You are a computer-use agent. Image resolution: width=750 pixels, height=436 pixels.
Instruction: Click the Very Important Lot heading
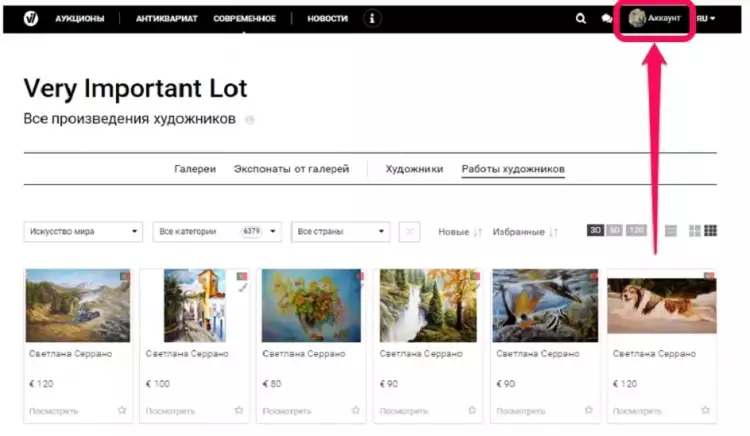point(135,89)
